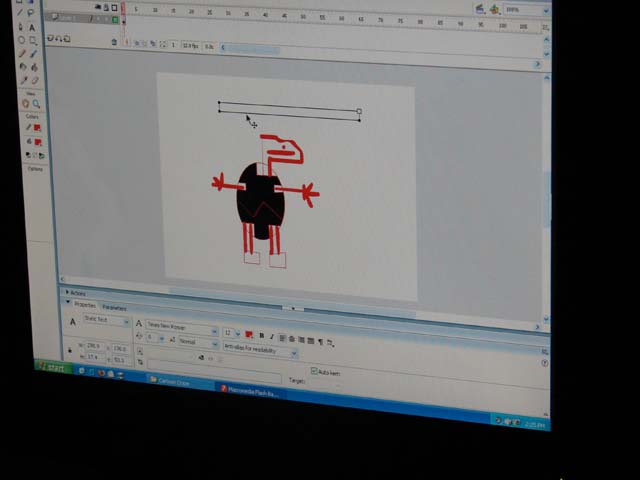
Task: Toggle Italic text formatting
Action: [x=270, y=336]
